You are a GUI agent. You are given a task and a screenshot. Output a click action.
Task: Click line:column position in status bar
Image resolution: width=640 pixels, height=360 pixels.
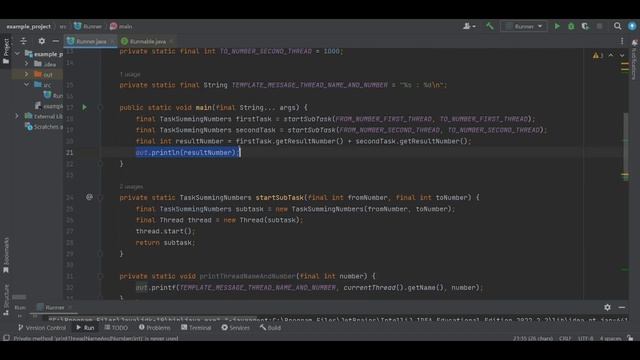[x=533, y=338]
